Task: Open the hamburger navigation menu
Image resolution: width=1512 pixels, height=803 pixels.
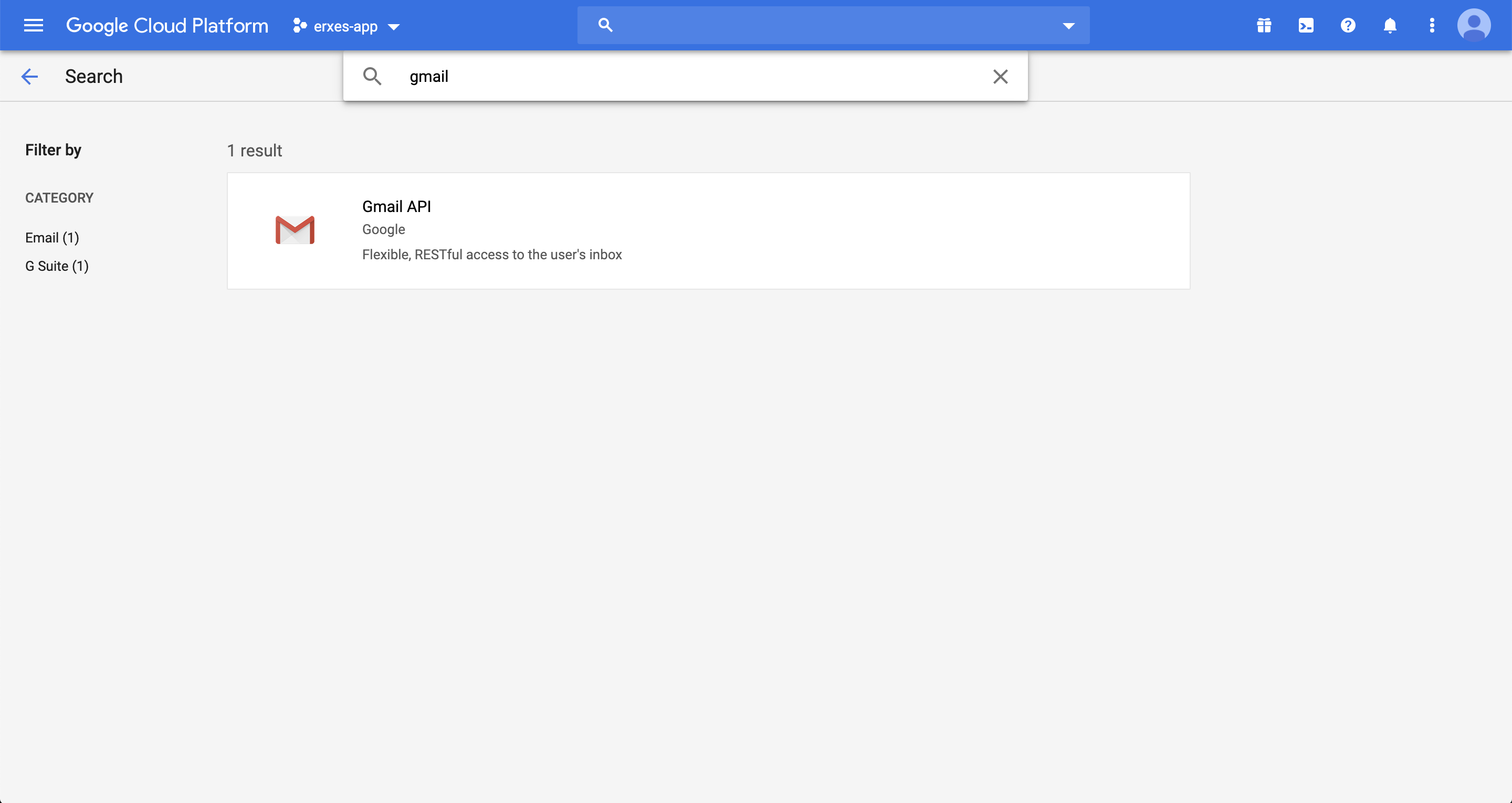Action: [x=34, y=25]
